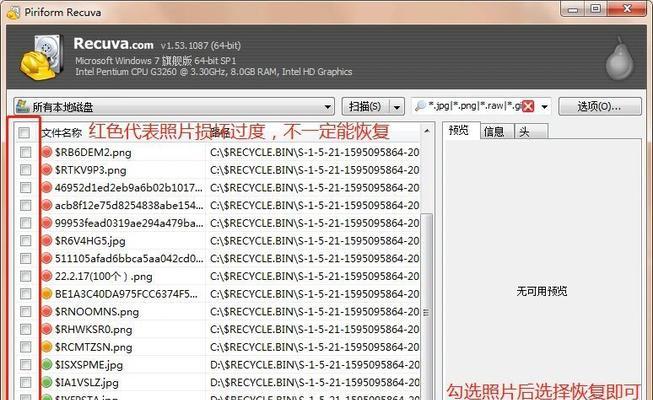This screenshot has width=653, height=400.
Task: Click red status dot of 46952d1ed2eb9a6b02b1017
Action: click(47, 188)
